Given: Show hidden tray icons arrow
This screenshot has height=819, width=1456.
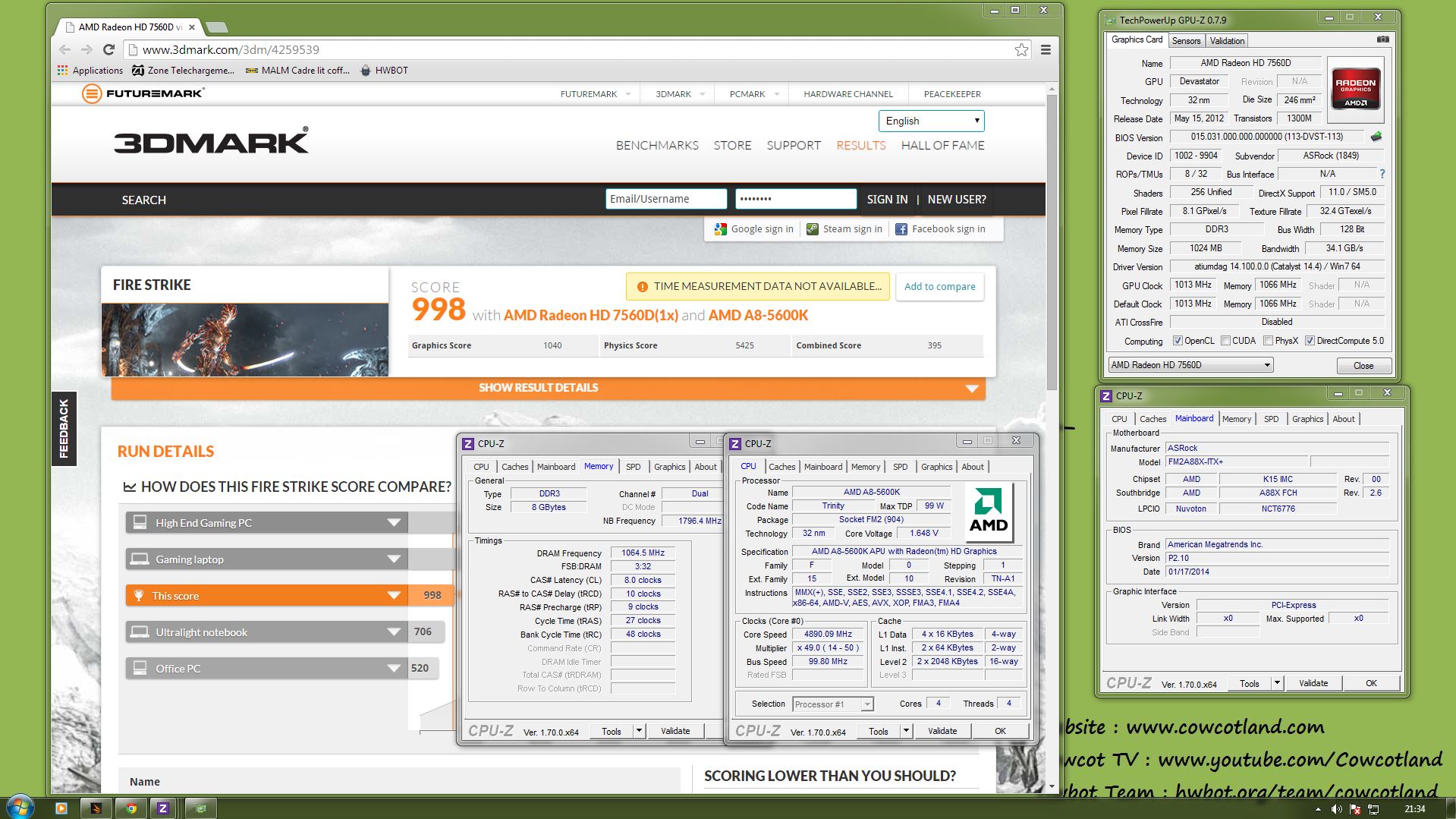Looking at the screenshot, I should (x=1318, y=809).
